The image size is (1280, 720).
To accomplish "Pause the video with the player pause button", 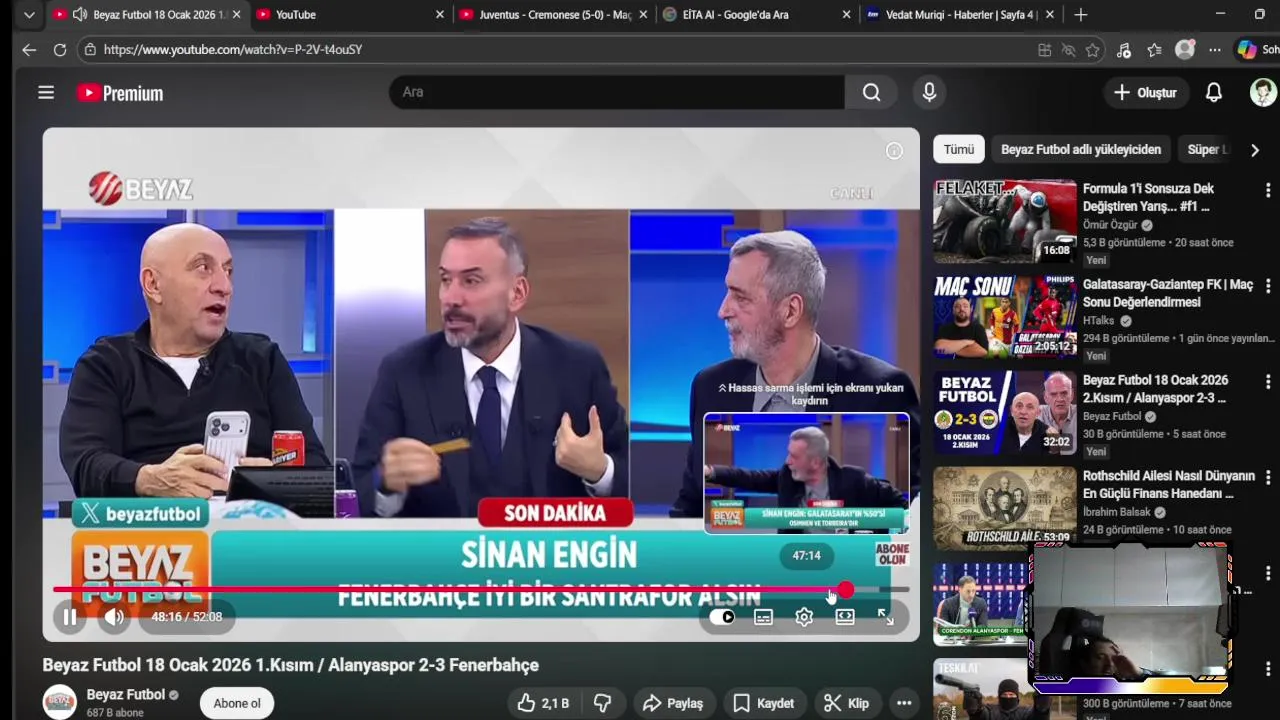I will (x=70, y=617).
